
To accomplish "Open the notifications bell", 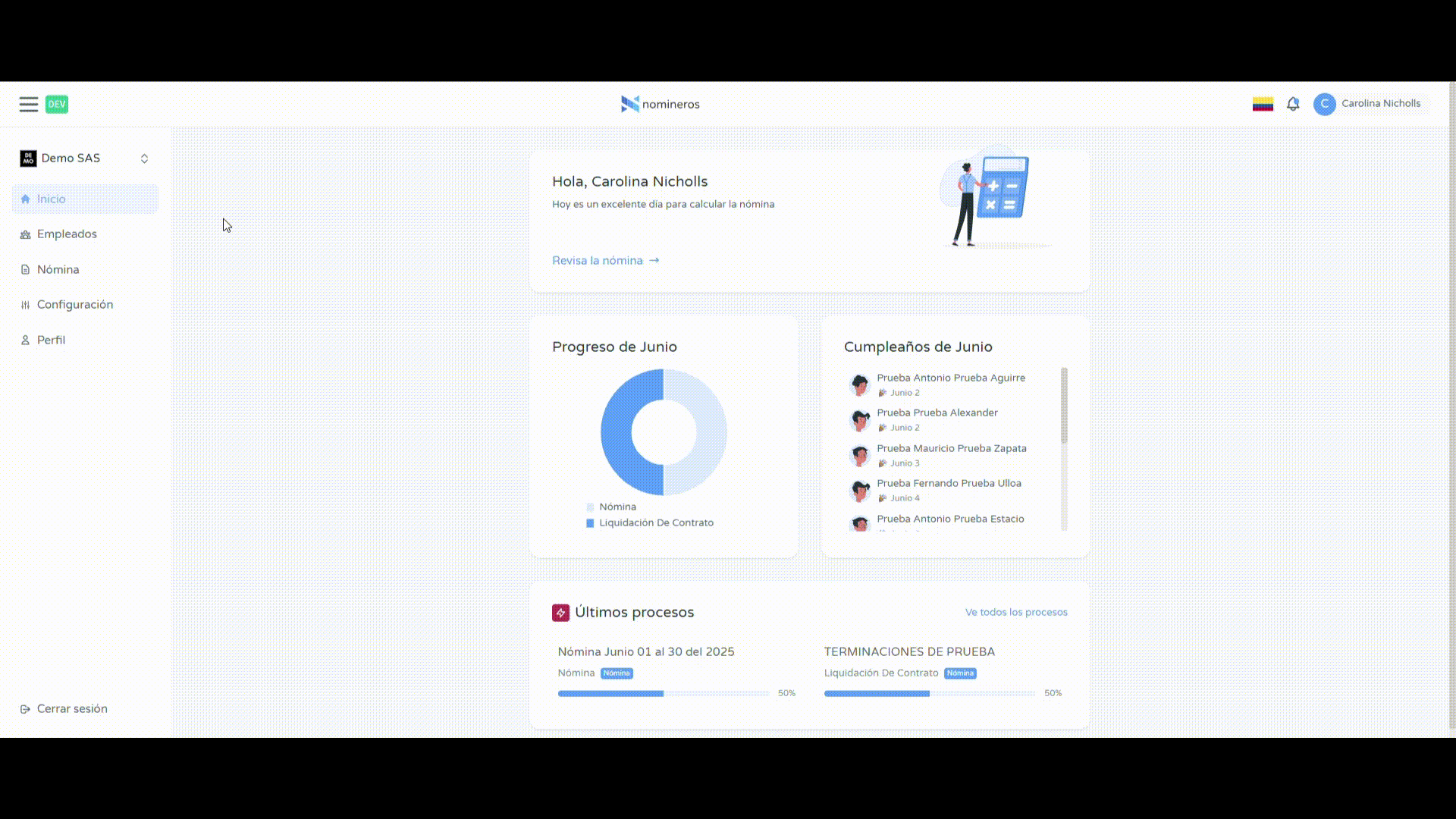I will coord(1293,104).
